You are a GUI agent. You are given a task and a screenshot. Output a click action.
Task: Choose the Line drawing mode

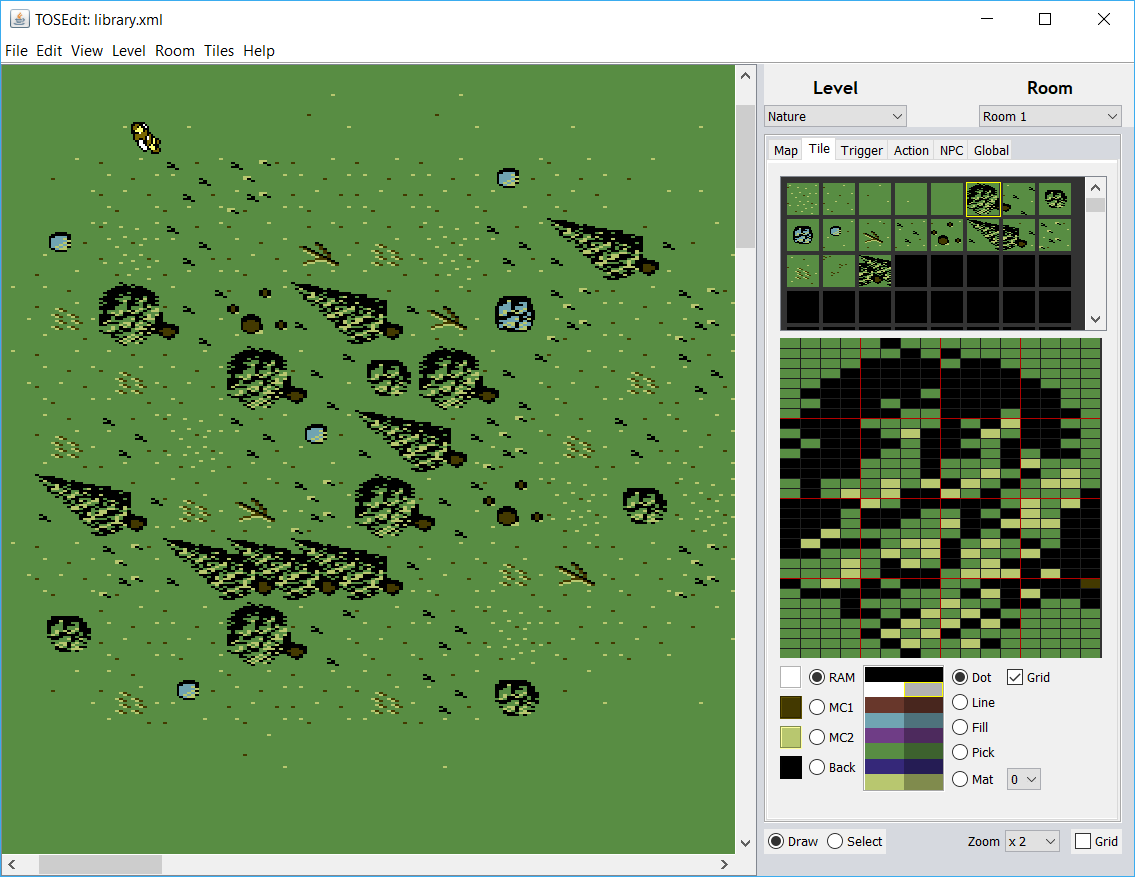(960, 702)
